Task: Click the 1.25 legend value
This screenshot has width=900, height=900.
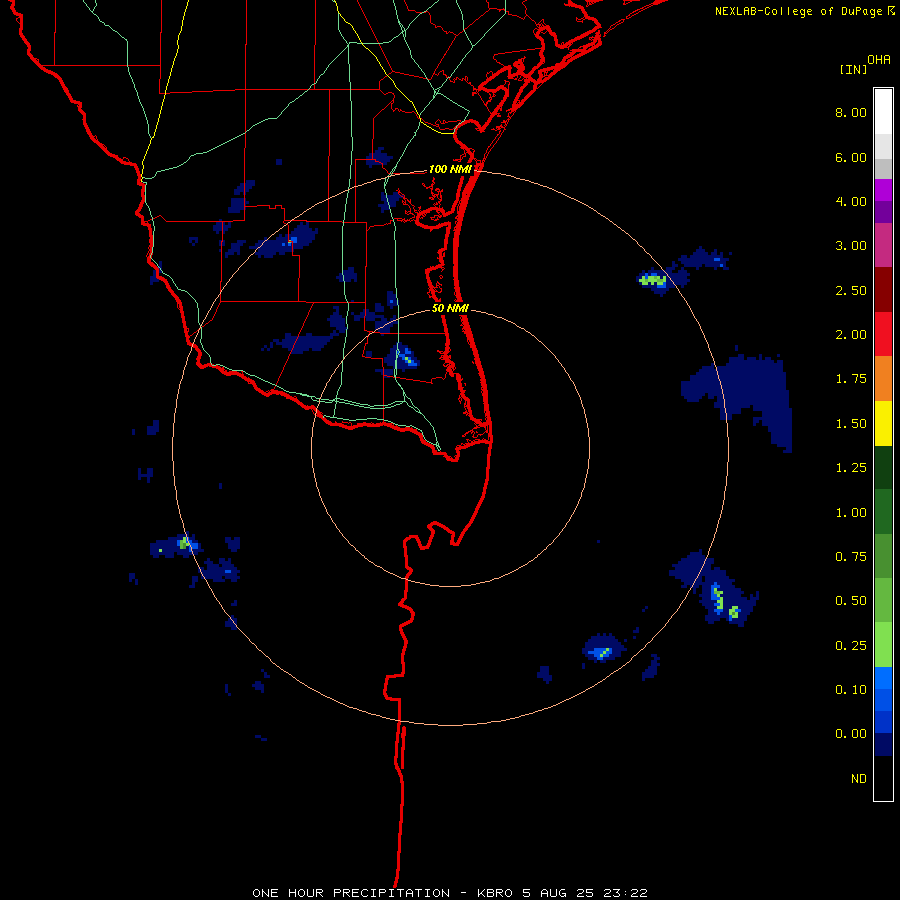Action: coord(851,468)
